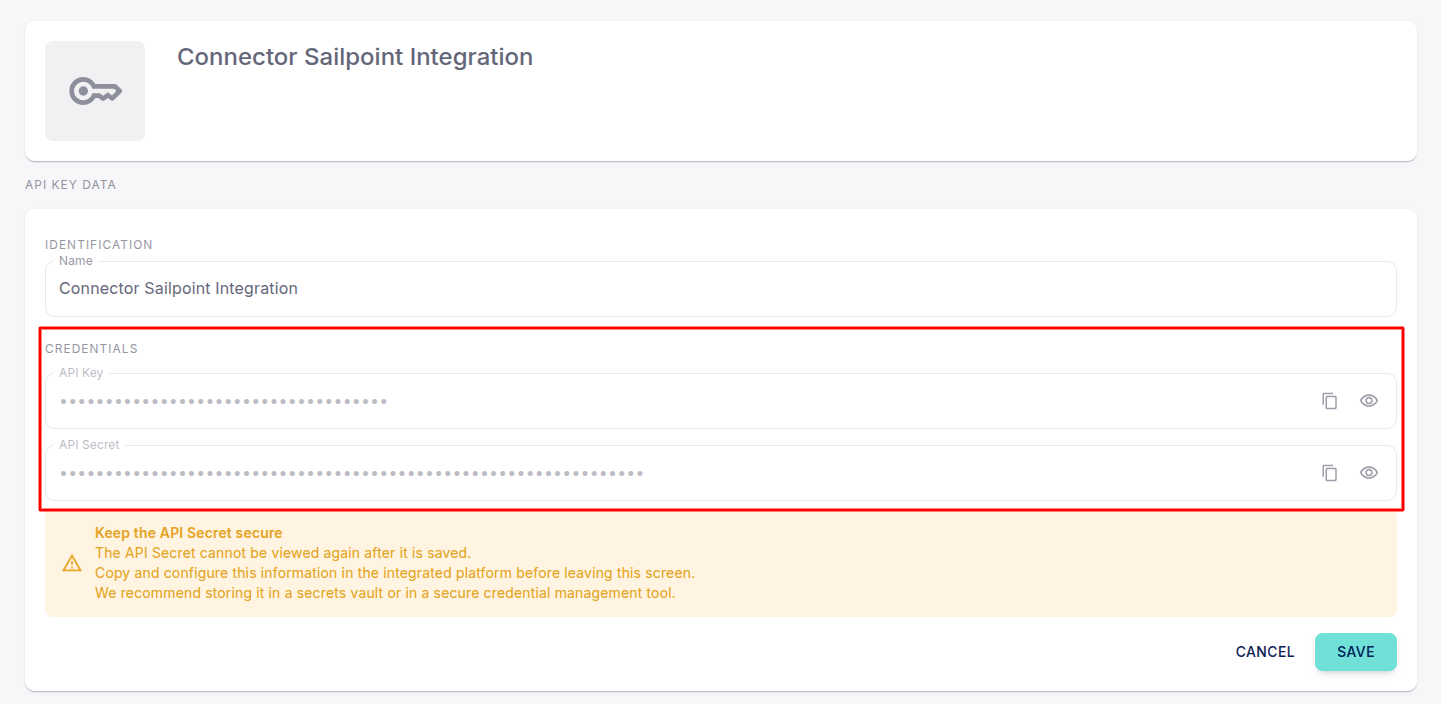1441x704 pixels.
Task: Click the key icon thumbnail in header
Action: [95, 91]
